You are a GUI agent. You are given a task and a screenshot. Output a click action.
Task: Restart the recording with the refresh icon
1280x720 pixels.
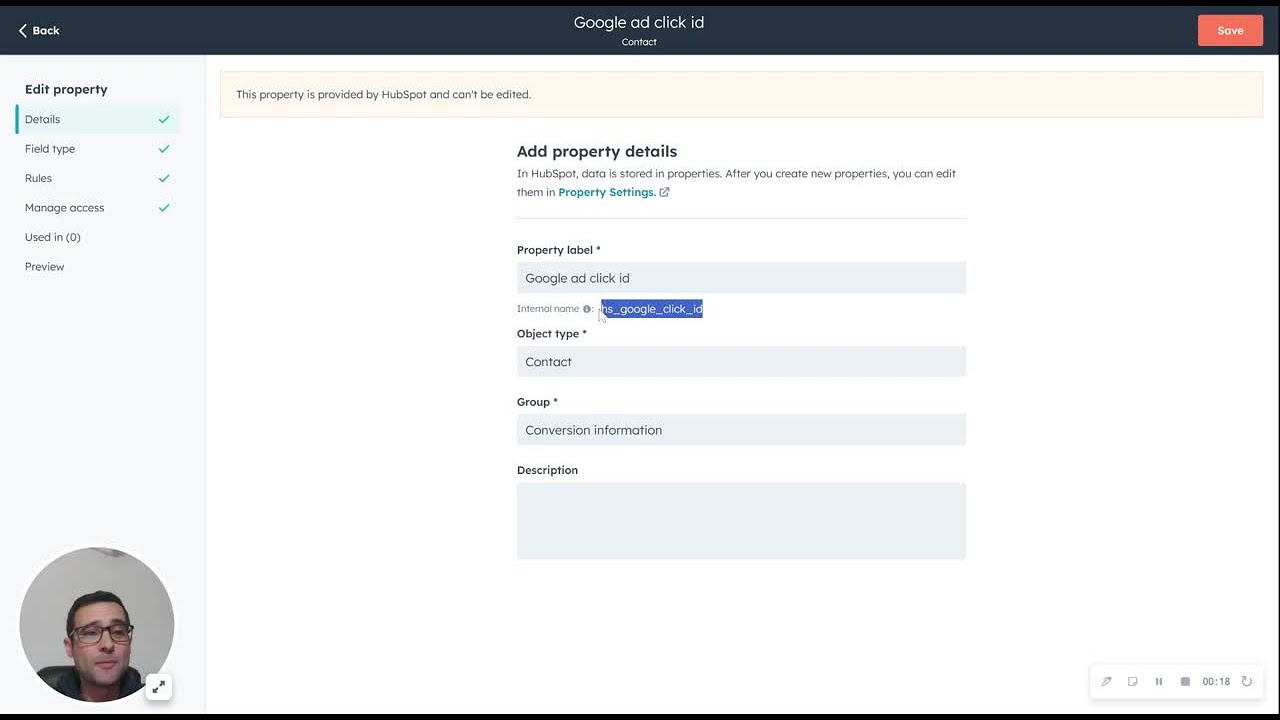point(1246,682)
